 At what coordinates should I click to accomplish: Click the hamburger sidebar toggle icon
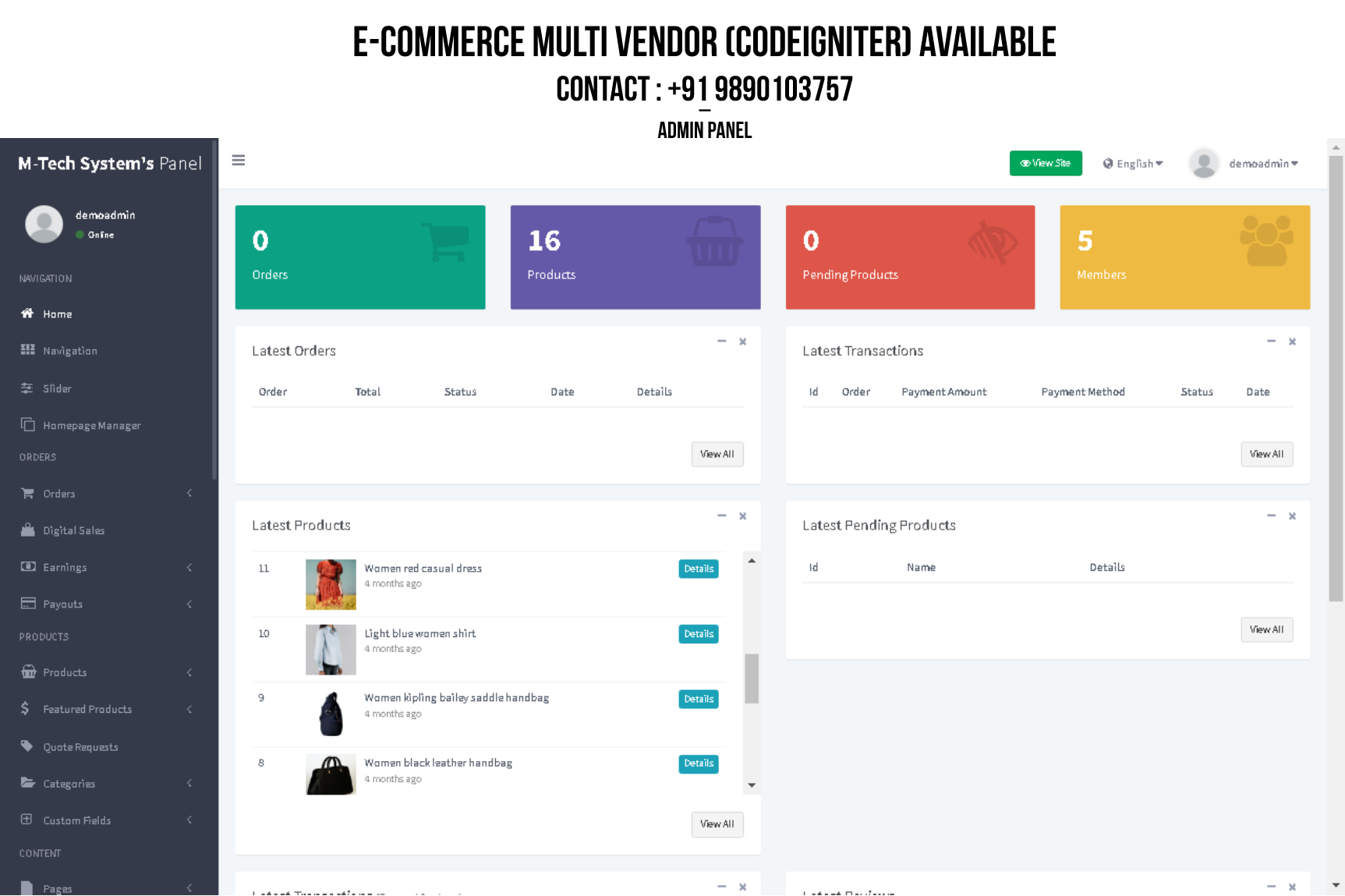[239, 161]
